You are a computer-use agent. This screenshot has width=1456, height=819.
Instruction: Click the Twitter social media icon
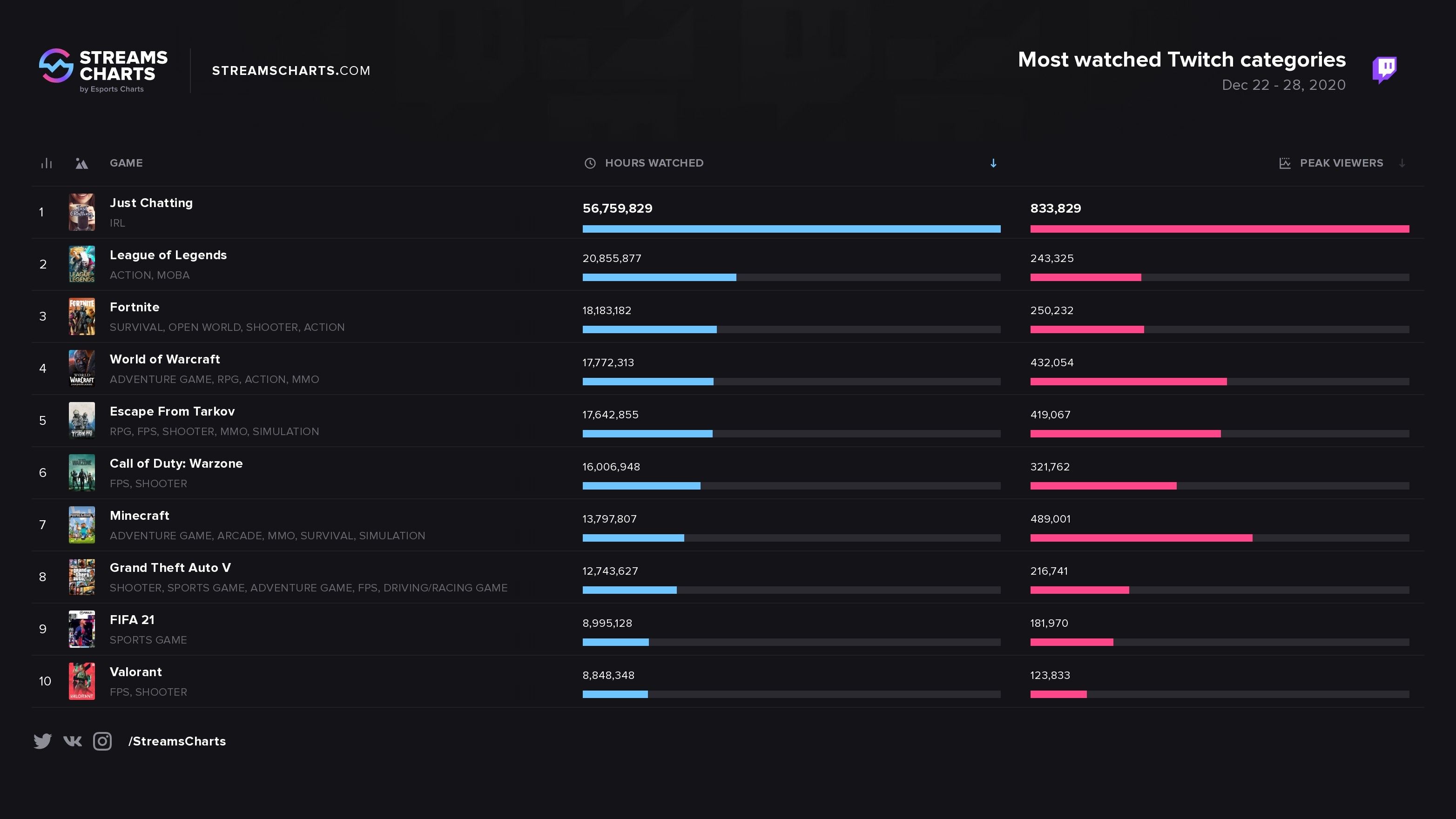point(42,740)
